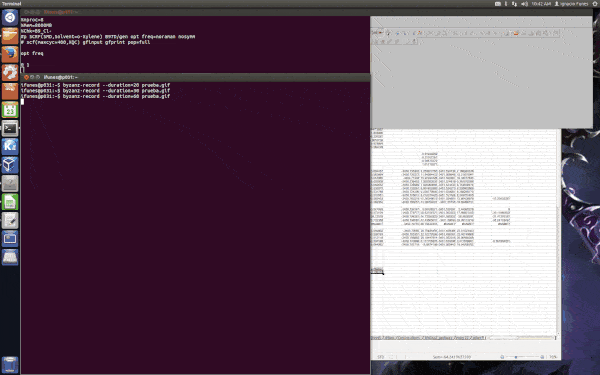Click zoom in icon in spreadsheet status bar

[x=542, y=357]
